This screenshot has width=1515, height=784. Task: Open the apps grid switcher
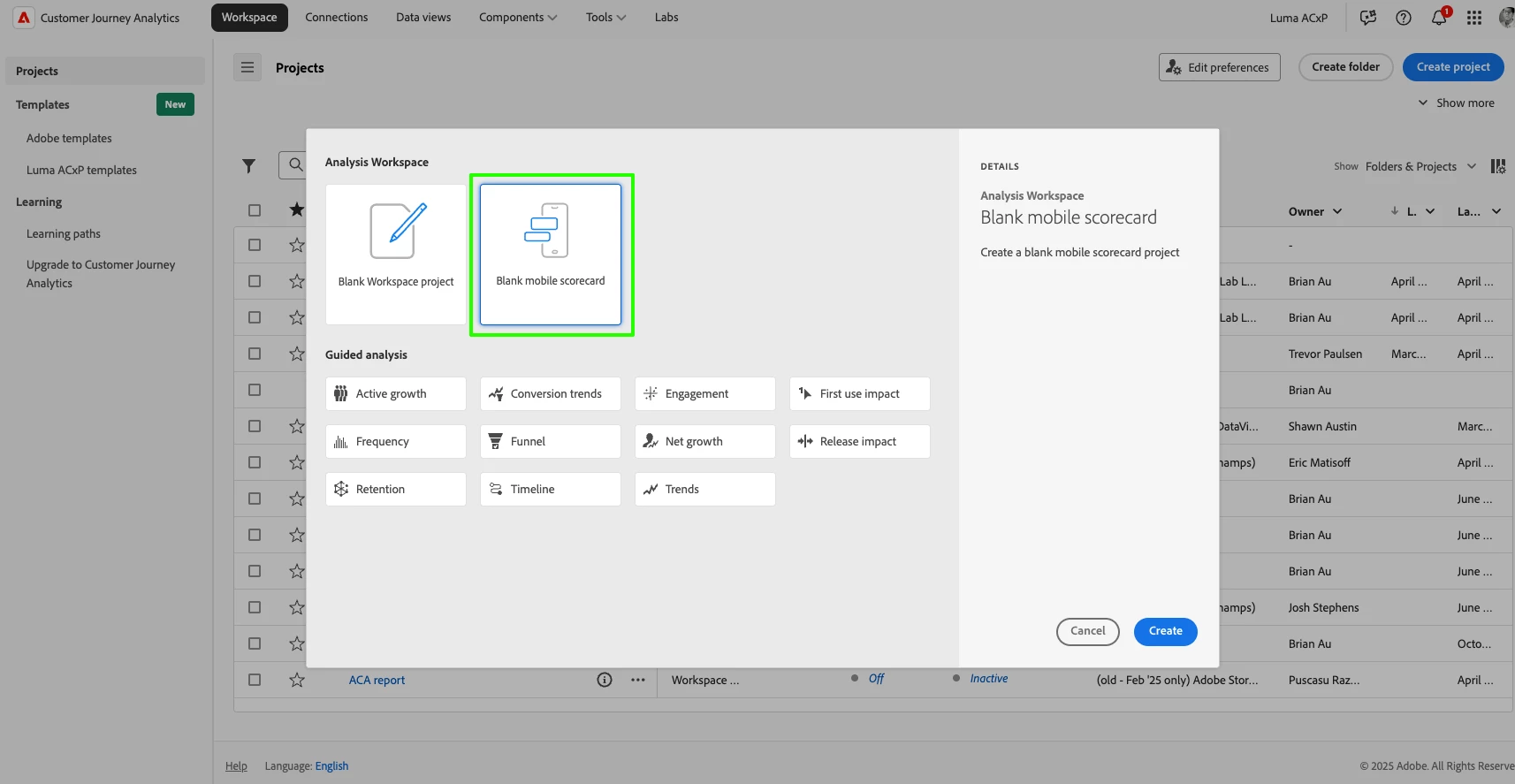click(1474, 18)
